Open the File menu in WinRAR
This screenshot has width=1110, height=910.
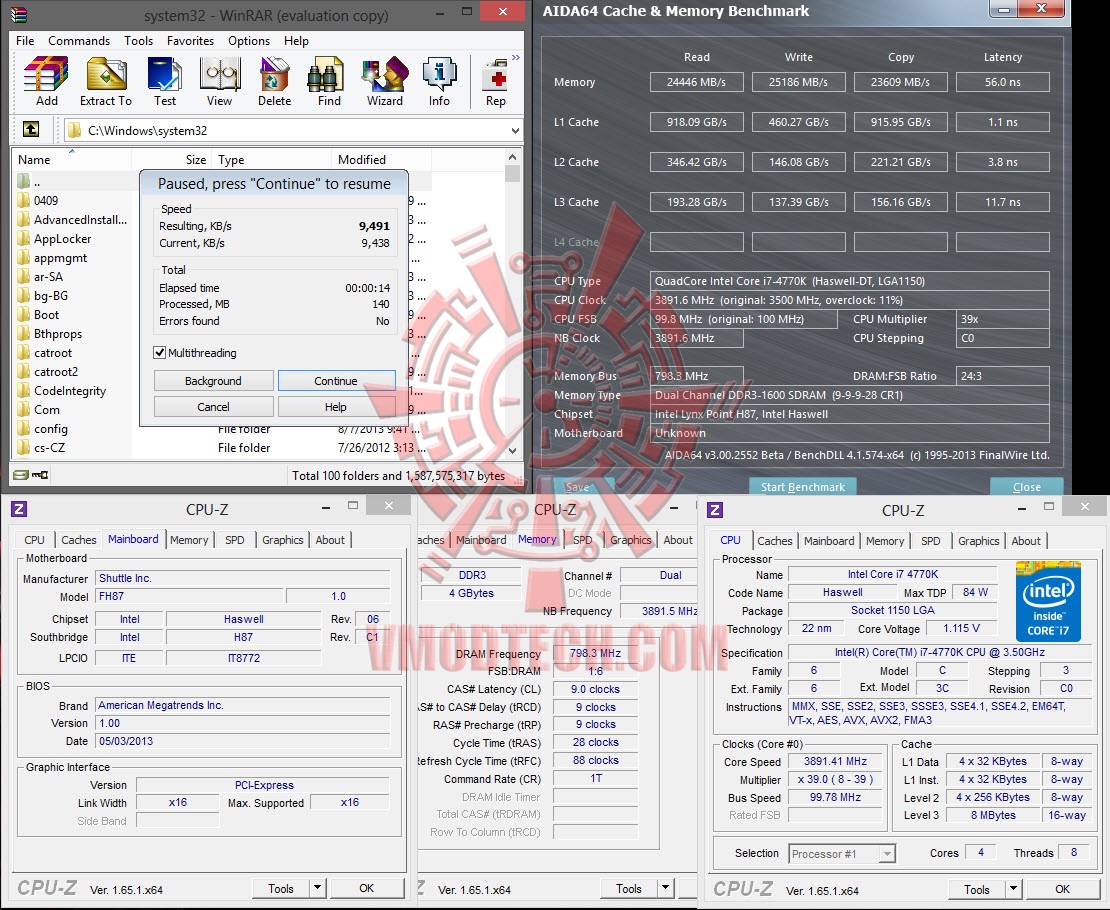pos(25,40)
